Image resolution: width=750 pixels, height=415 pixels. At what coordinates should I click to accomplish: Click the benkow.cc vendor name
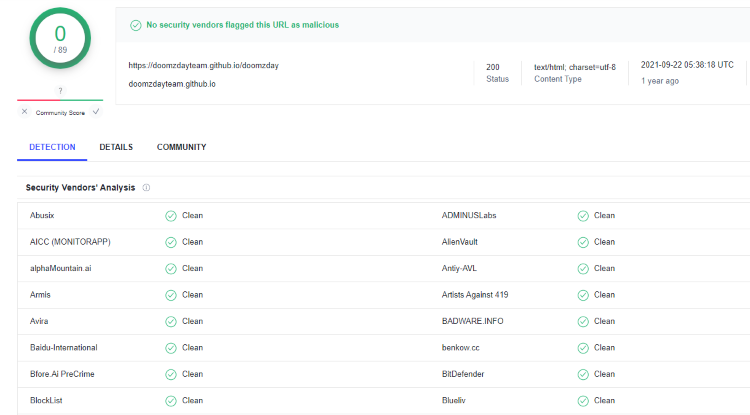point(461,348)
